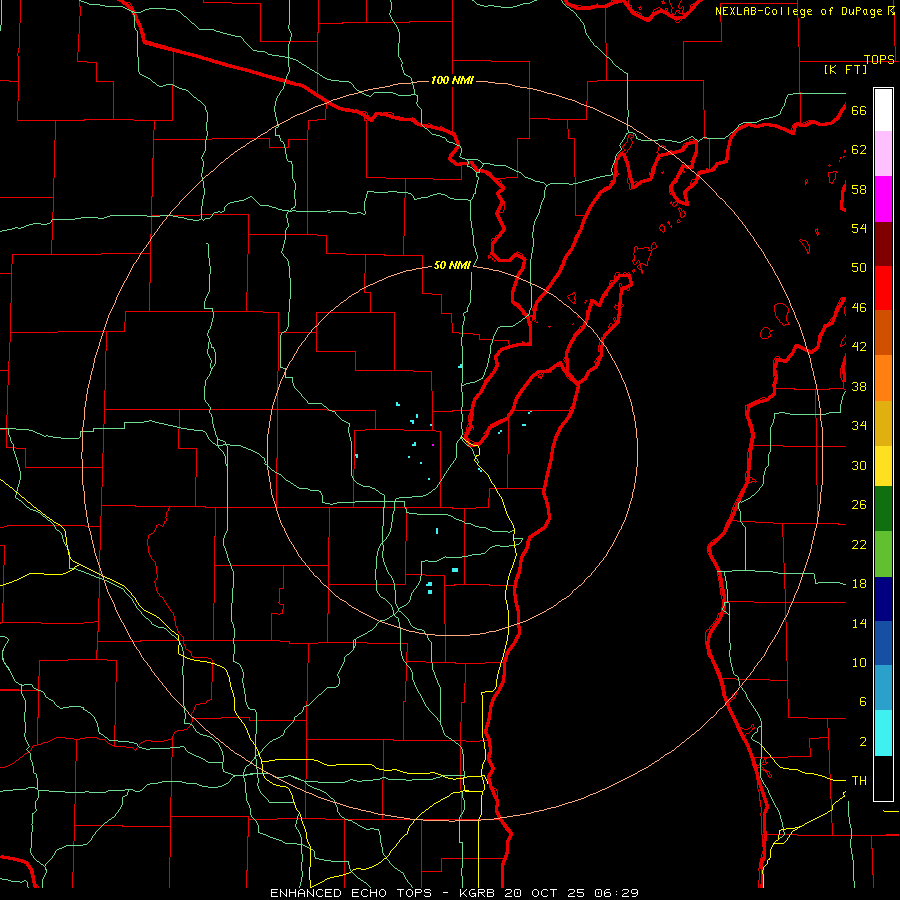This screenshot has width=900, height=900.
Task: Click the cyan 6 kft legend swatch
Action: [x=883, y=733]
